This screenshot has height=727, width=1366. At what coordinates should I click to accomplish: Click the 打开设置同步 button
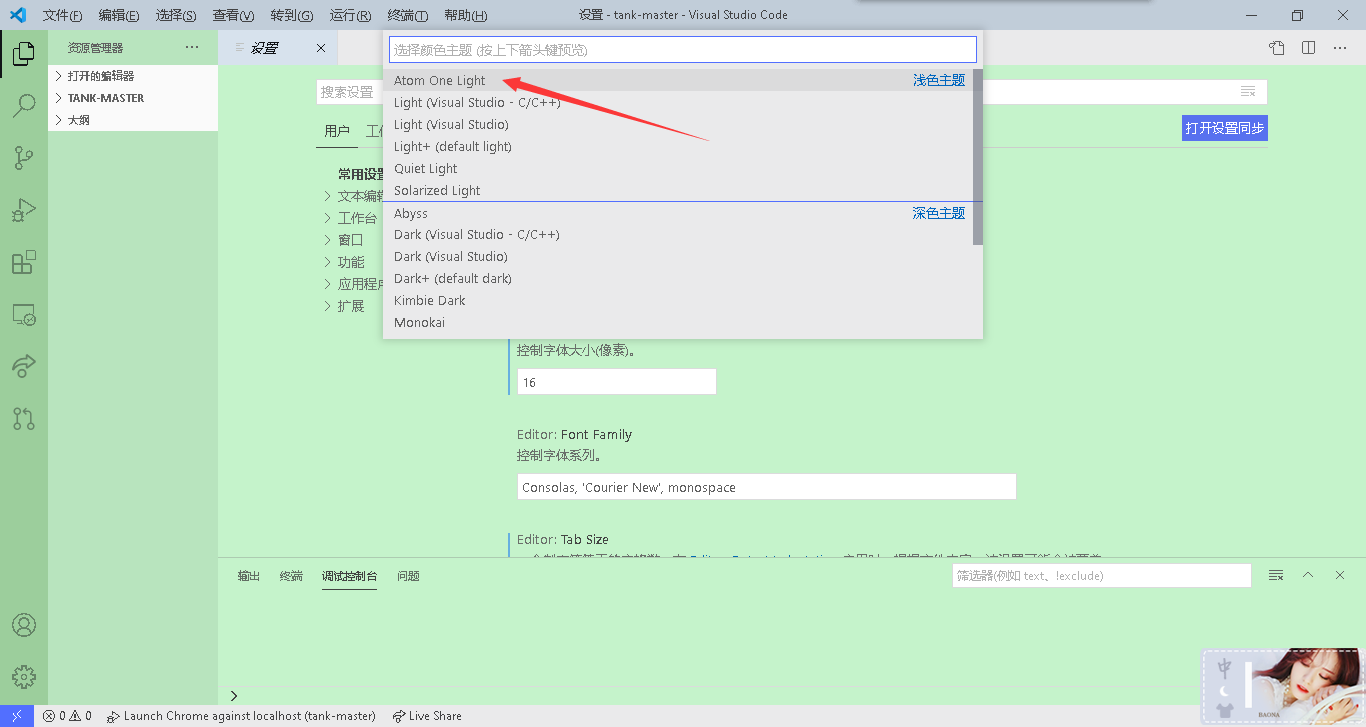pyautogui.click(x=1225, y=128)
